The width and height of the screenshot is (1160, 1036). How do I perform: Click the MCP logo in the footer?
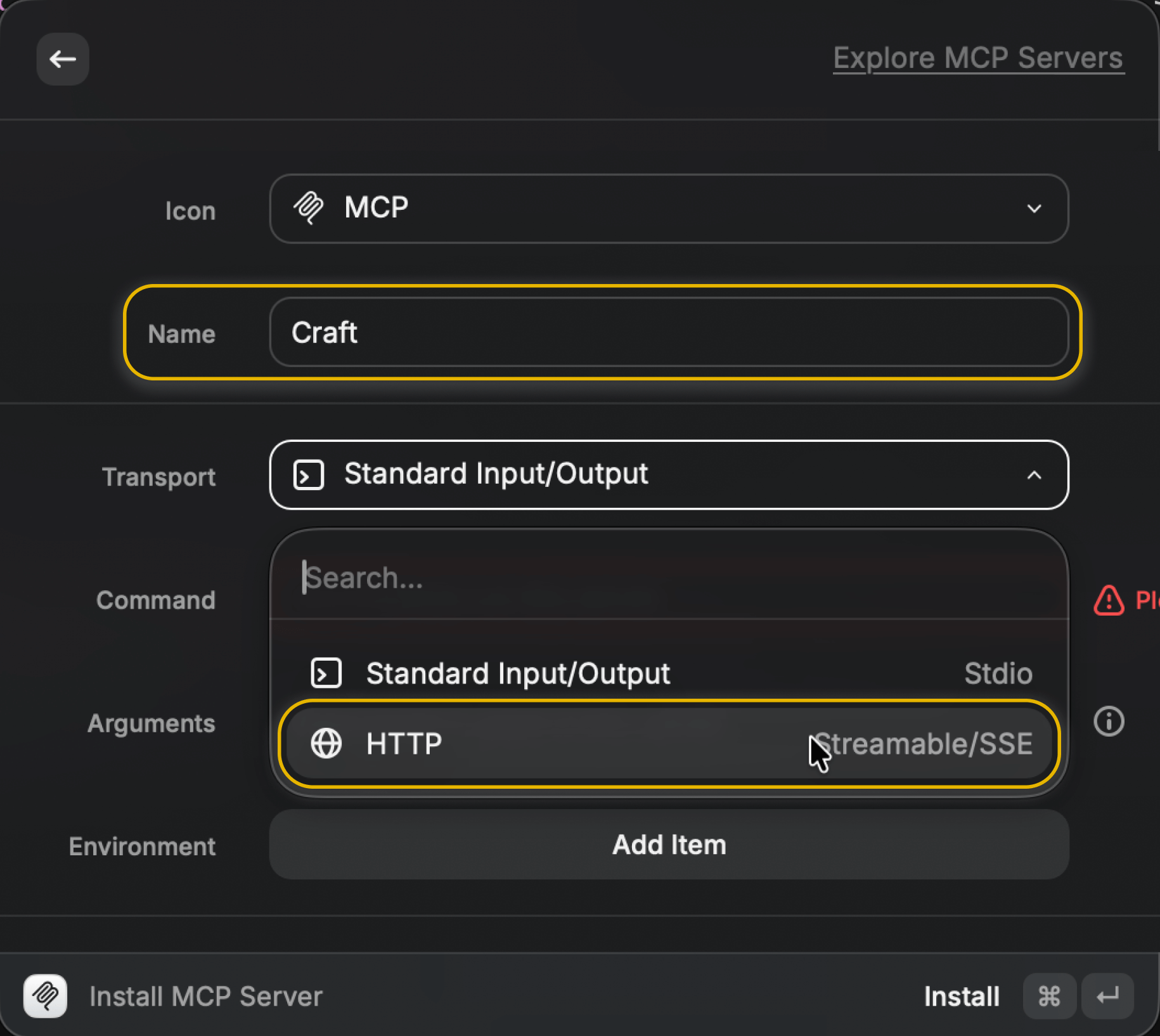pyautogui.click(x=44, y=995)
